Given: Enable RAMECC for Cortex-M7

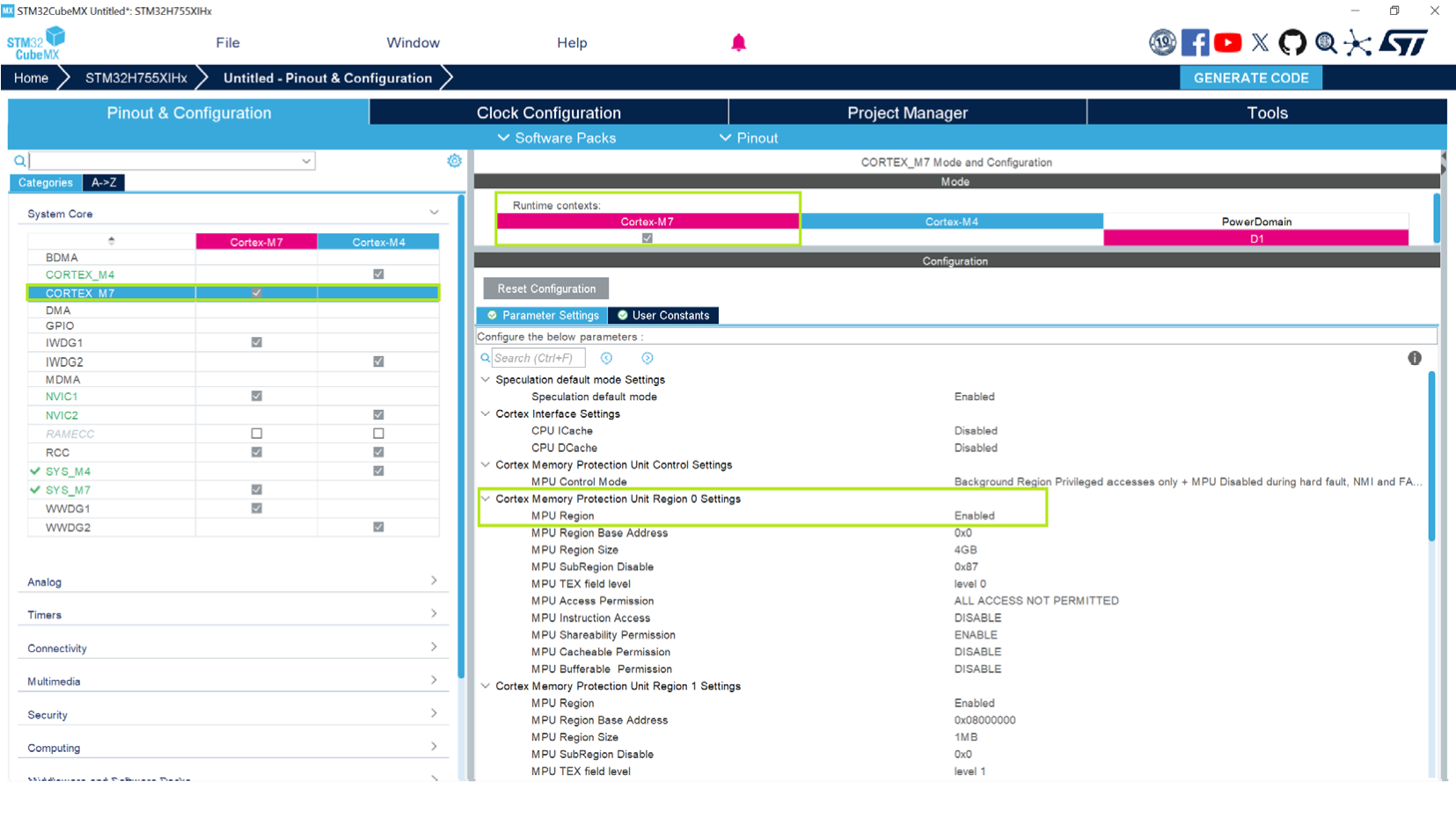Looking at the screenshot, I should [257, 434].
